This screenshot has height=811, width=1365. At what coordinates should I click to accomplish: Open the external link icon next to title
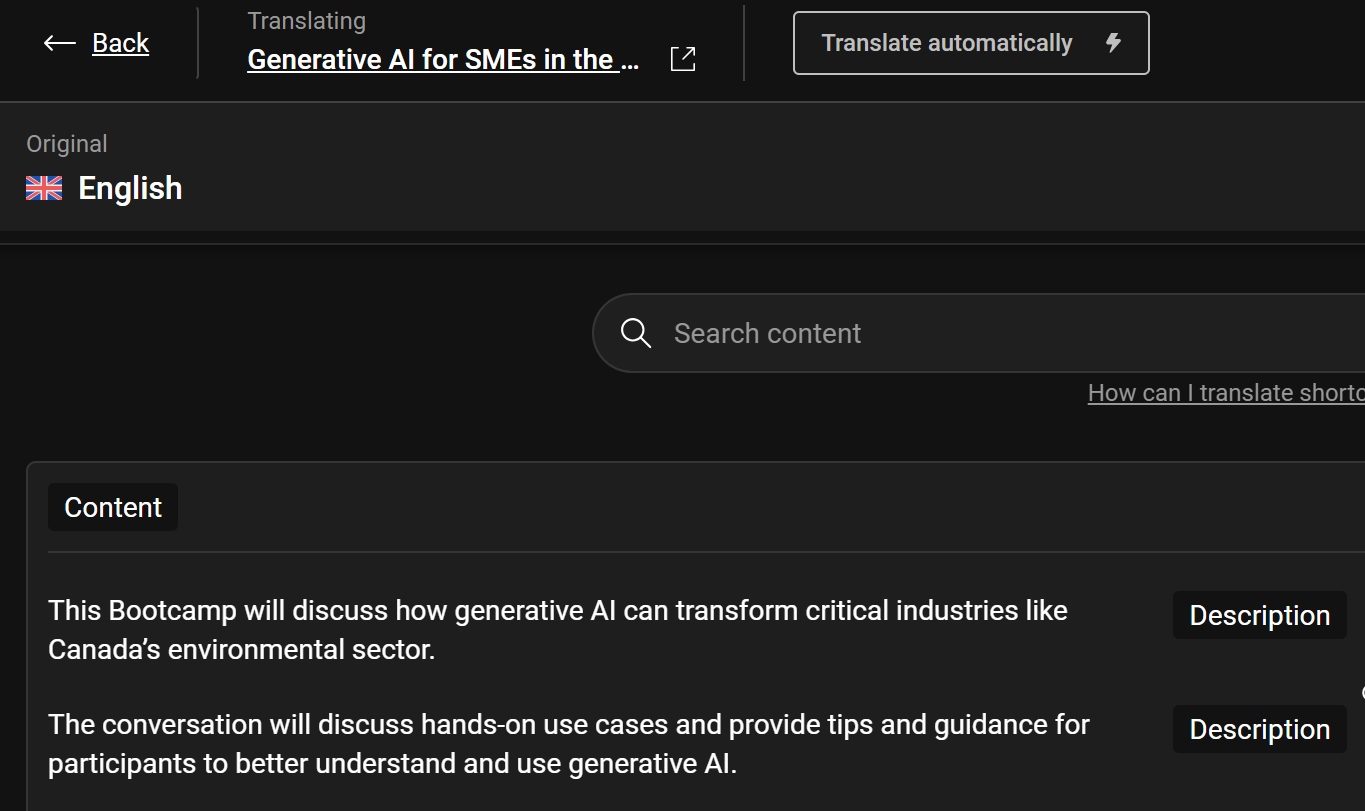(x=683, y=59)
